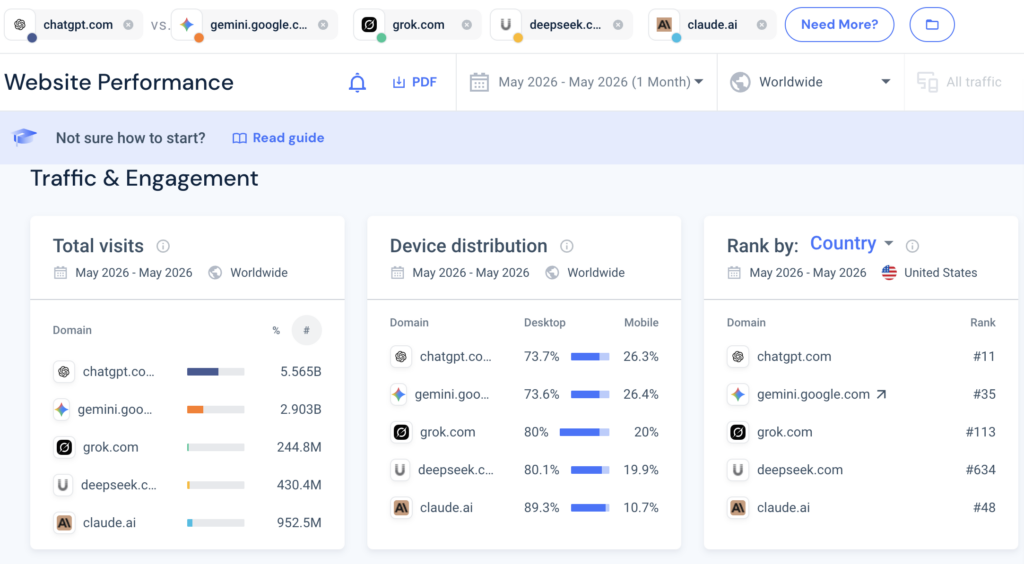Open gemini.google.com link in Rank card
This screenshot has width=1024, height=564.
click(813, 394)
